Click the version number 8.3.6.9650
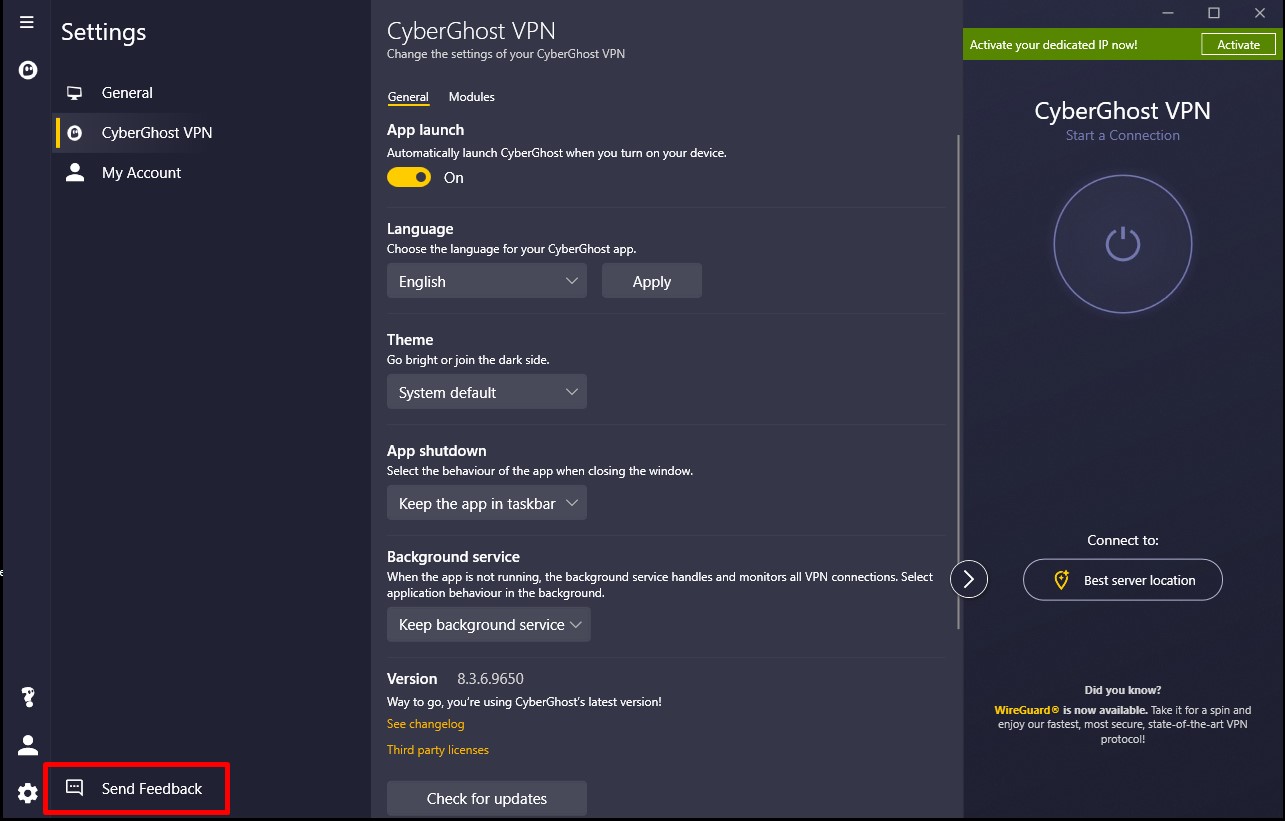1285x821 pixels. (x=490, y=678)
